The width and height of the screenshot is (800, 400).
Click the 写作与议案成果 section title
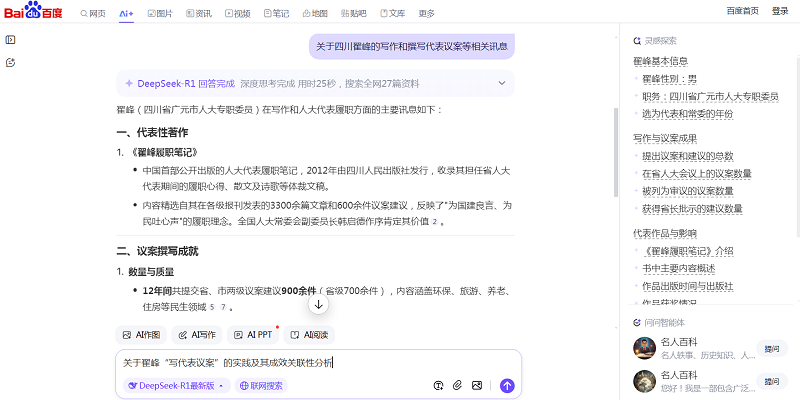point(665,138)
